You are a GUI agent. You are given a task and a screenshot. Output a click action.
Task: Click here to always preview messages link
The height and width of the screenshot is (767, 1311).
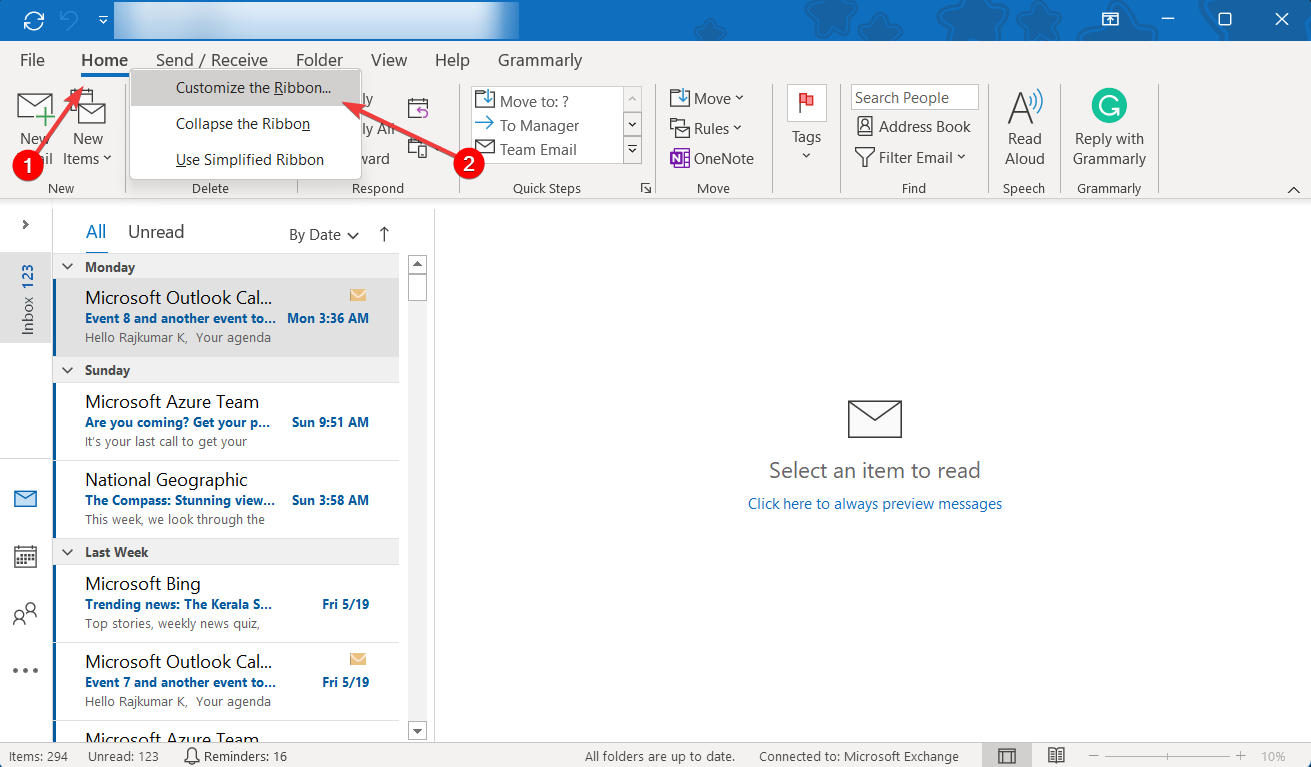tap(875, 504)
